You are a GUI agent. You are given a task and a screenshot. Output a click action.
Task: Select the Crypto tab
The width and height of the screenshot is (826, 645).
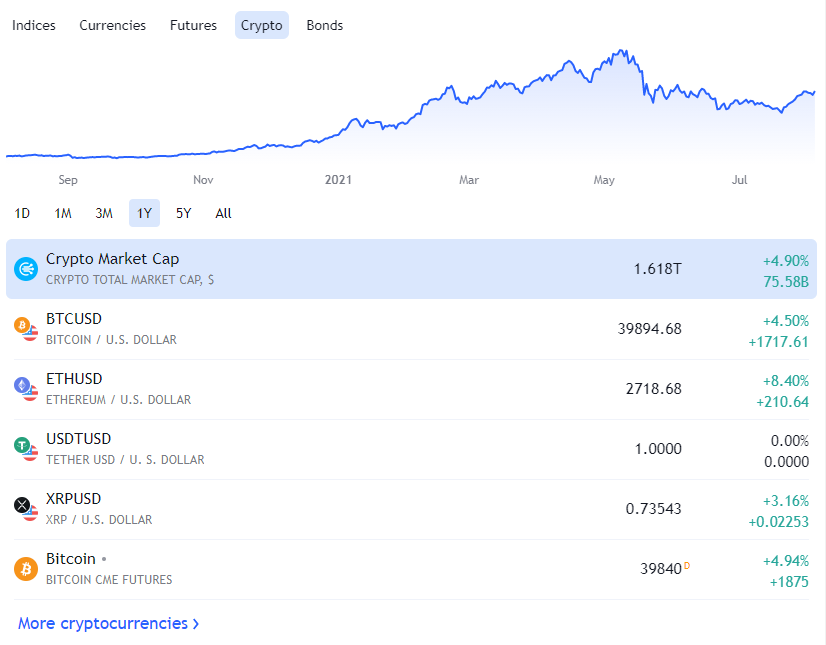tap(262, 25)
